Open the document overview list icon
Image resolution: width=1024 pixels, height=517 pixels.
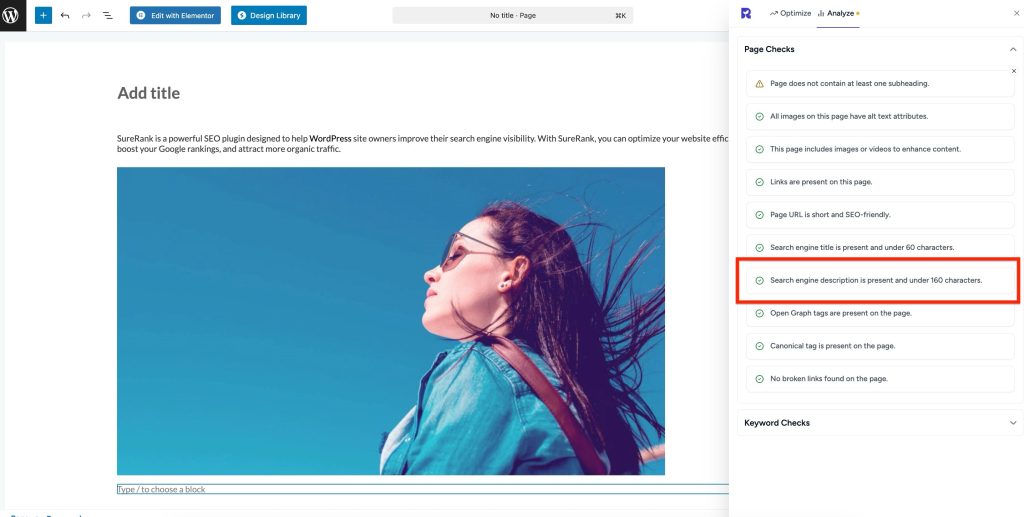pyautogui.click(x=108, y=16)
